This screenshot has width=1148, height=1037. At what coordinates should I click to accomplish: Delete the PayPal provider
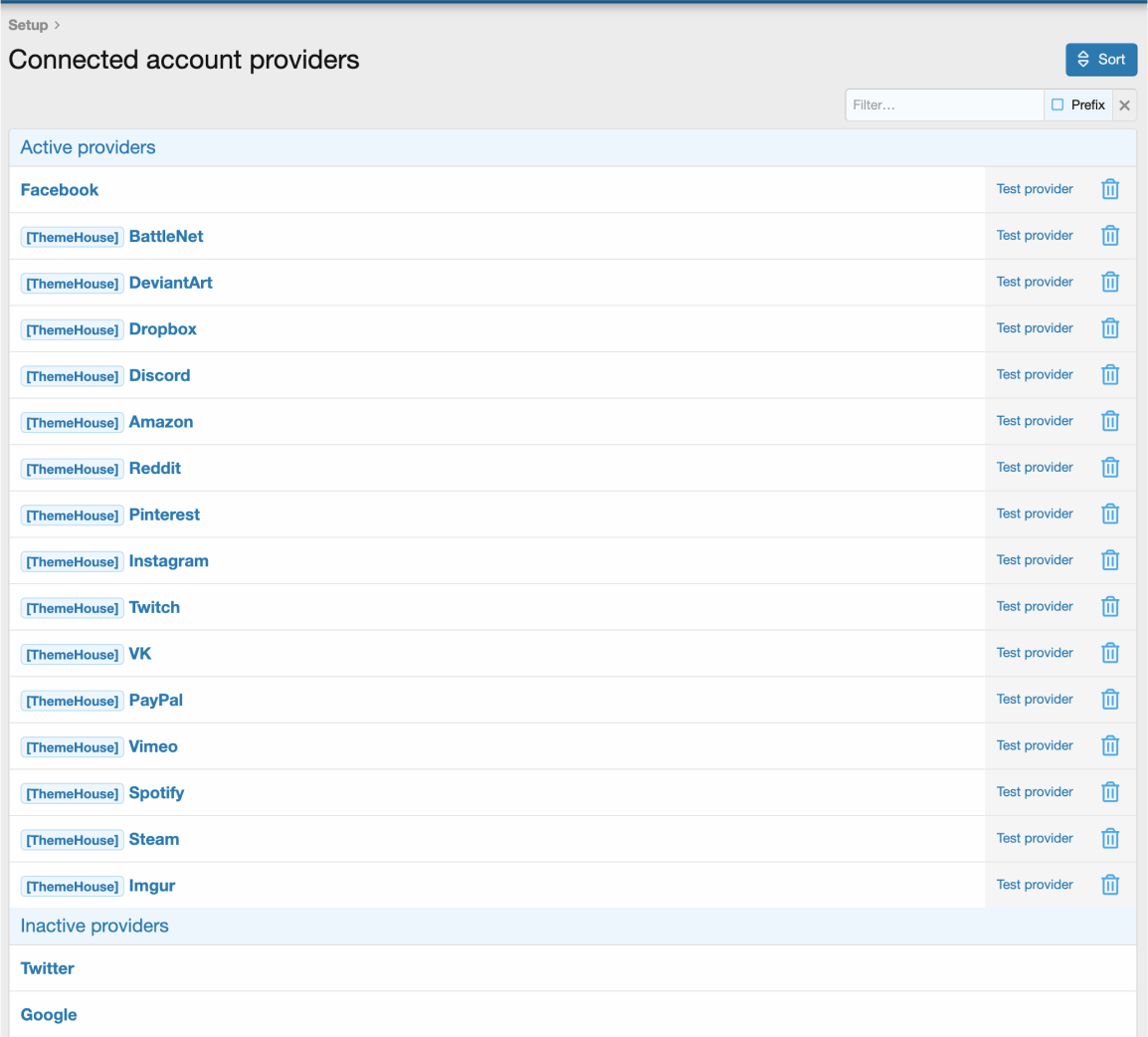coord(1110,700)
